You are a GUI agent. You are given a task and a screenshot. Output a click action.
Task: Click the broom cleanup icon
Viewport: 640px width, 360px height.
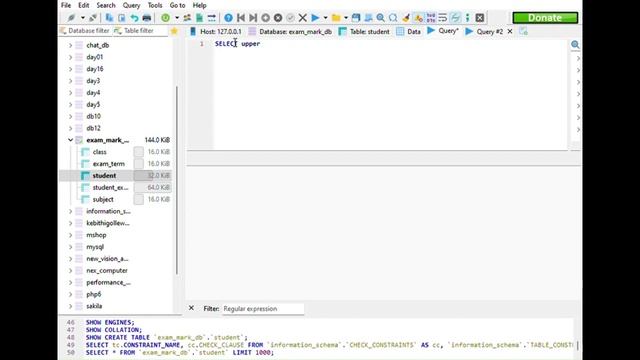(406, 18)
